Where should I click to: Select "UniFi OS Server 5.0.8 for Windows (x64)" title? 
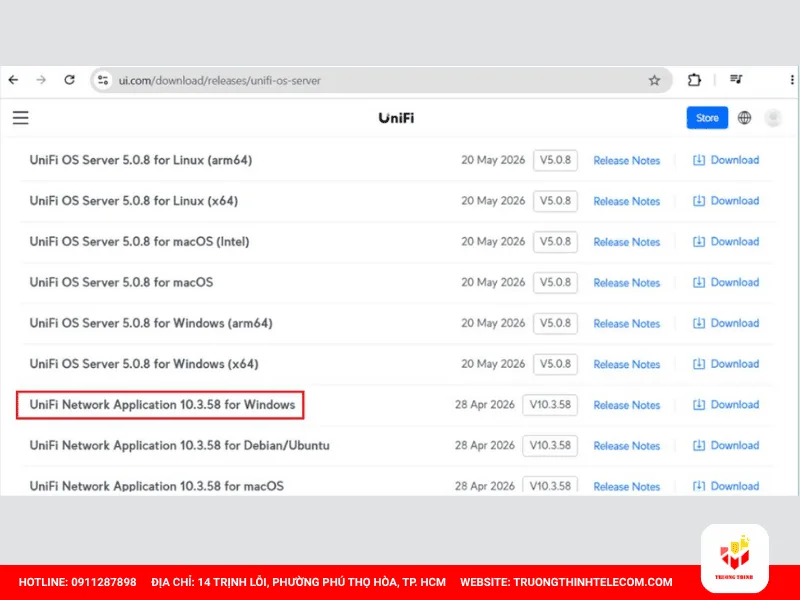[144, 364]
